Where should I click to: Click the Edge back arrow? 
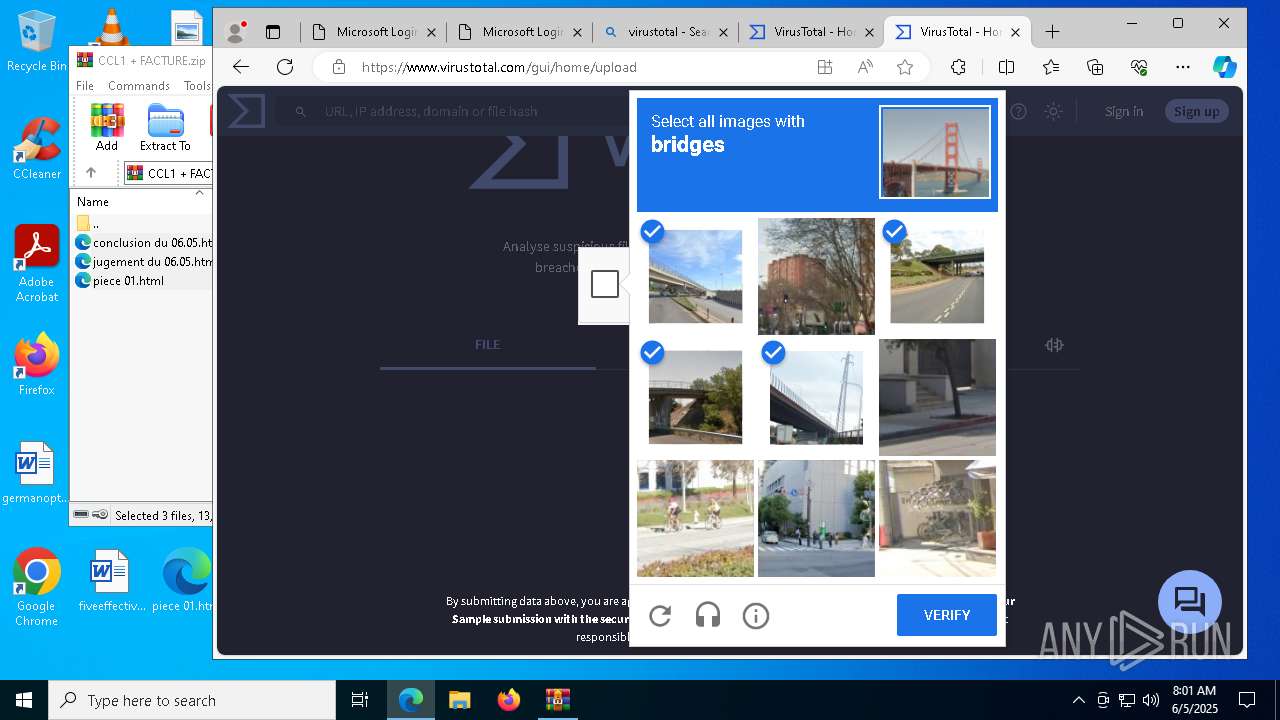241,67
